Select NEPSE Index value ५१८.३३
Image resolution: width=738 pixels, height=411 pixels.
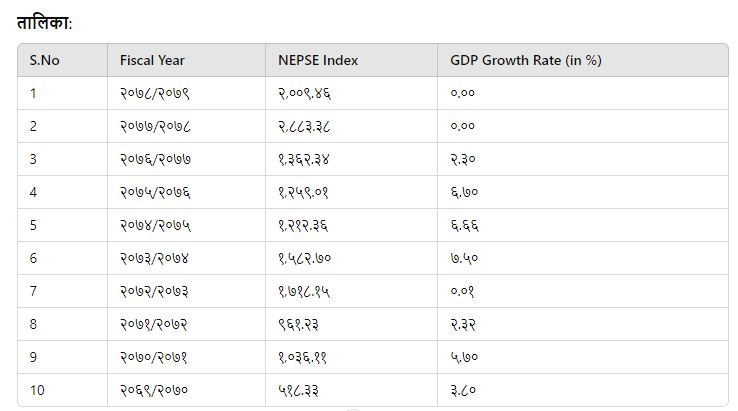coord(300,390)
